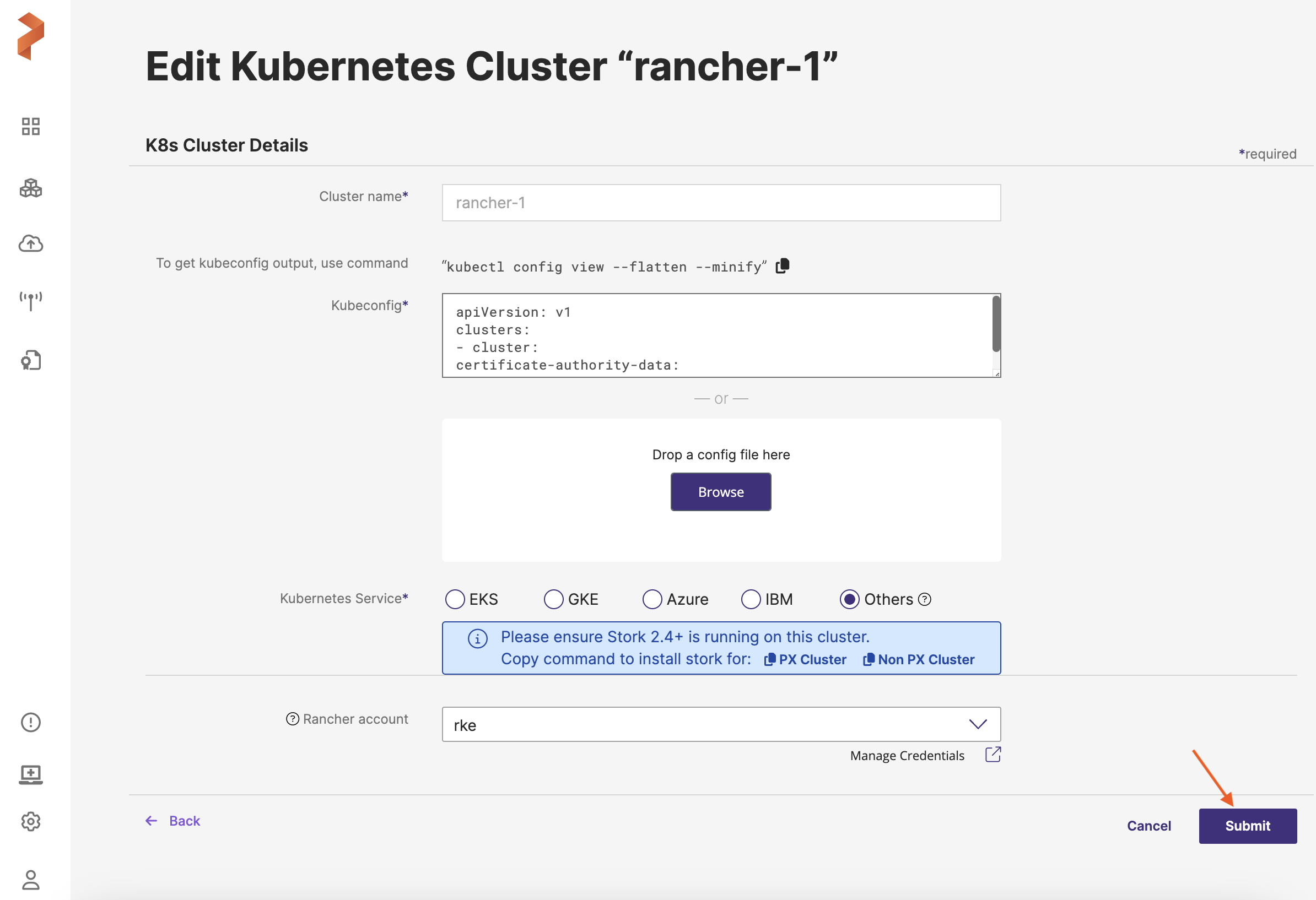Open the settings gear icon

(x=30, y=821)
